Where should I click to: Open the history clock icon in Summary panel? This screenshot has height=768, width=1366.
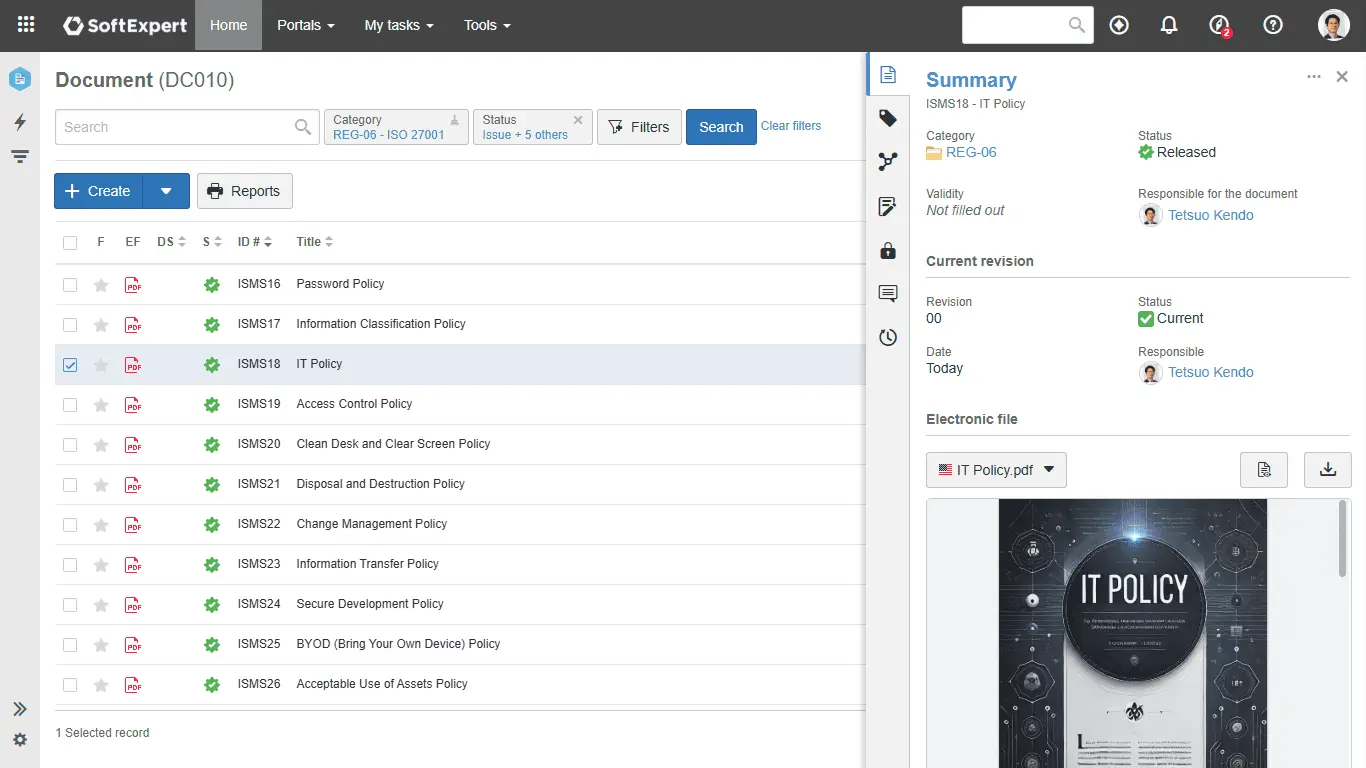click(888, 337)
